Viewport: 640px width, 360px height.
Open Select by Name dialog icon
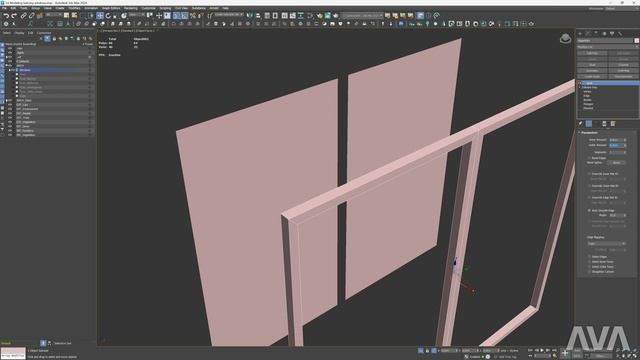tap(74, 16)
